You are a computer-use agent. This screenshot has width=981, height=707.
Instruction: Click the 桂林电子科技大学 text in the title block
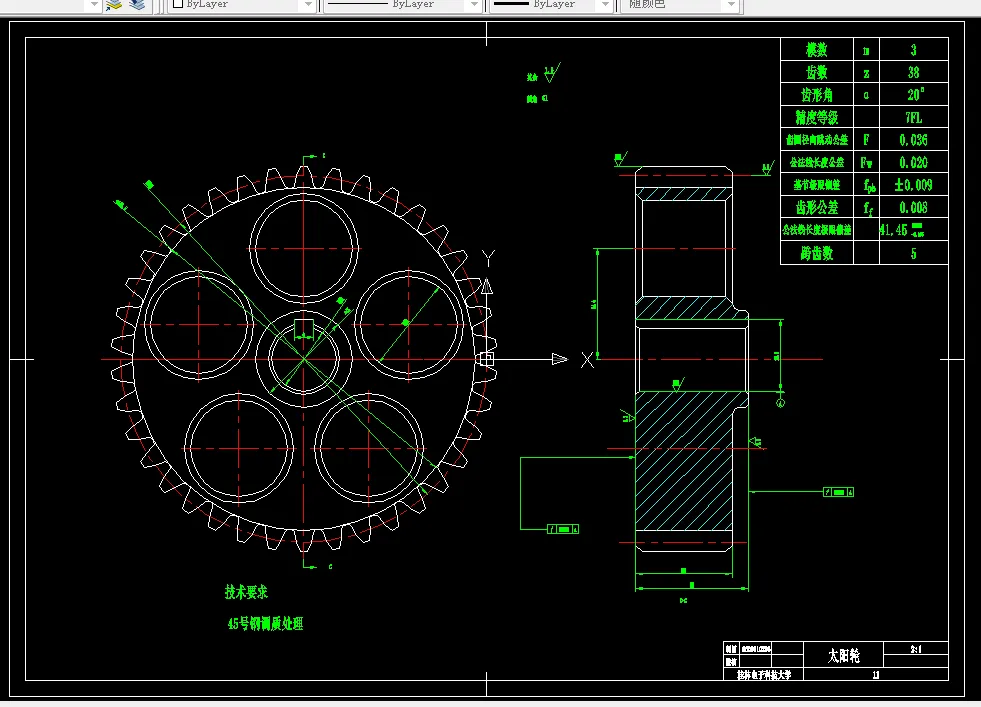tap(764, 675)
